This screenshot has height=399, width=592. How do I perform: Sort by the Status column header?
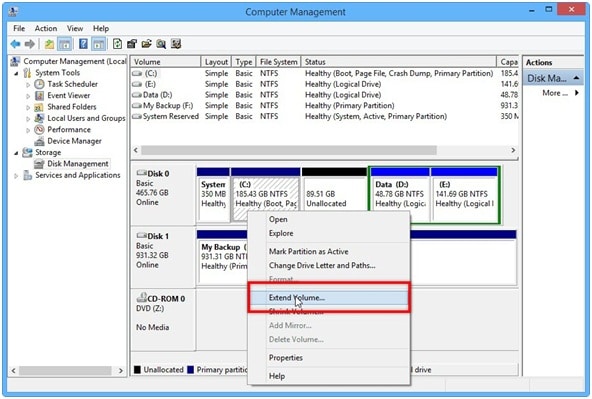pos(399,62)
